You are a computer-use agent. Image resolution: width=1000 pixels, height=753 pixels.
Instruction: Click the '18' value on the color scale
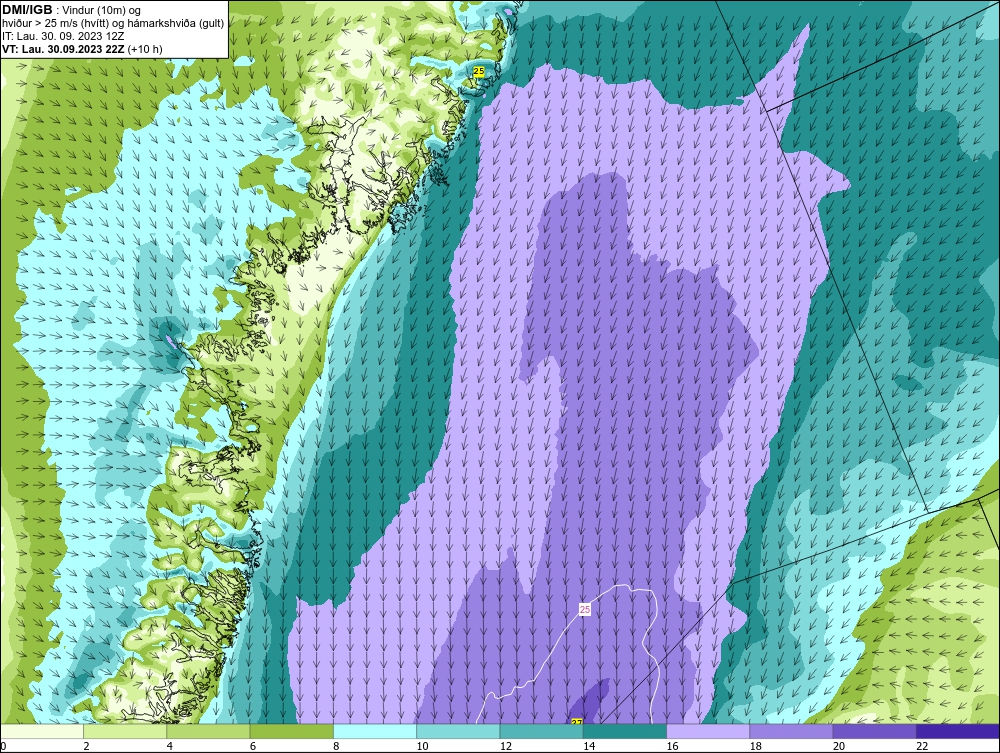pos(756,746)
